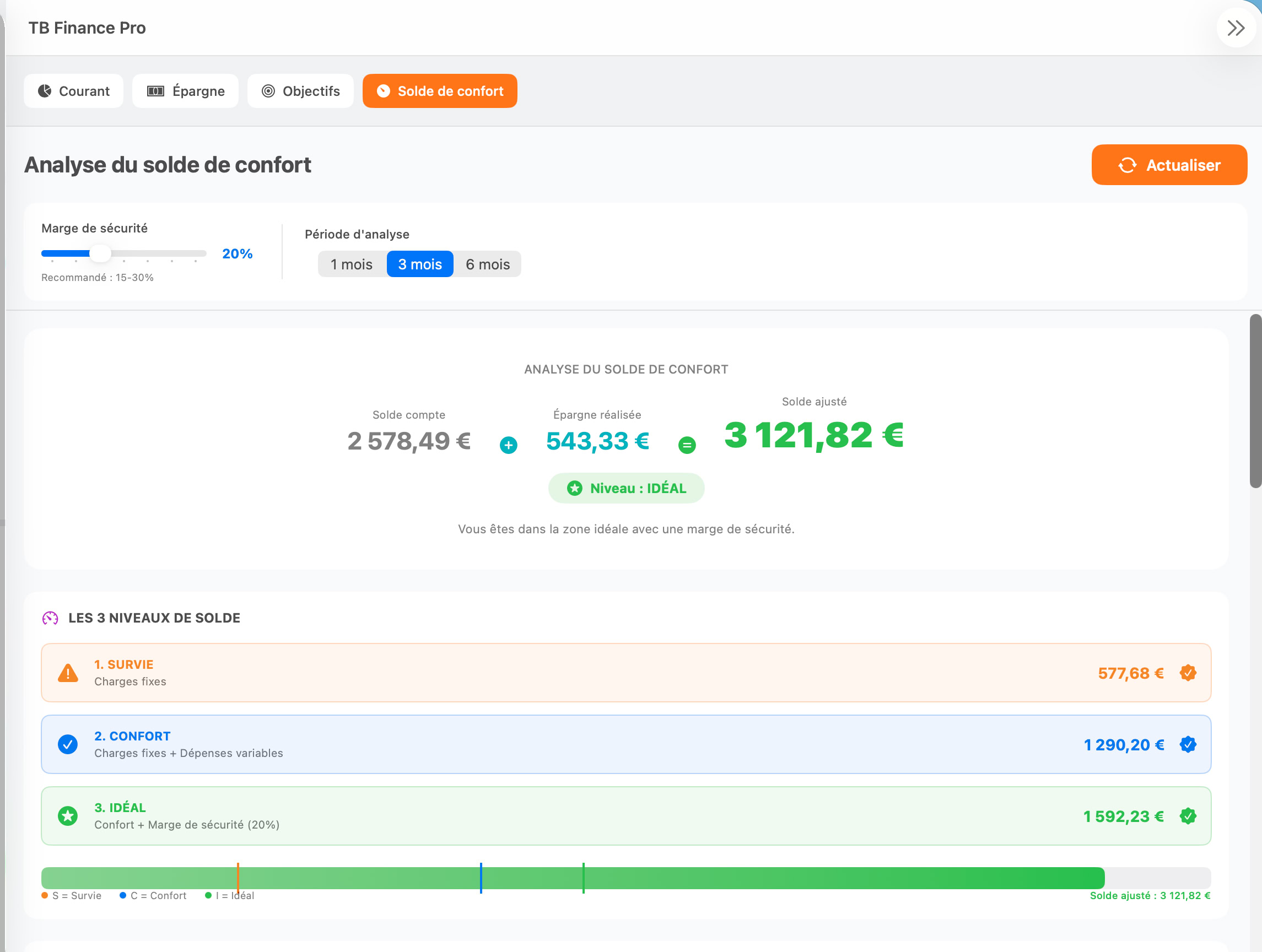Open the Objectifs tab

(301, 91)
